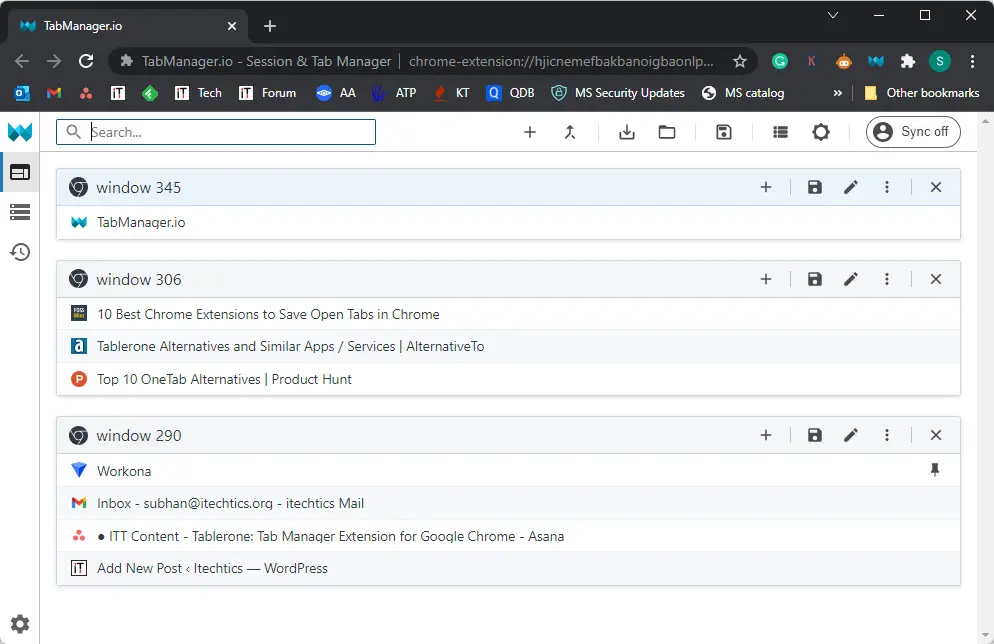Viewport: 994px width, 644px height.
Task: Open the windows view in sidebar
Action: click(x=20, y=172)
